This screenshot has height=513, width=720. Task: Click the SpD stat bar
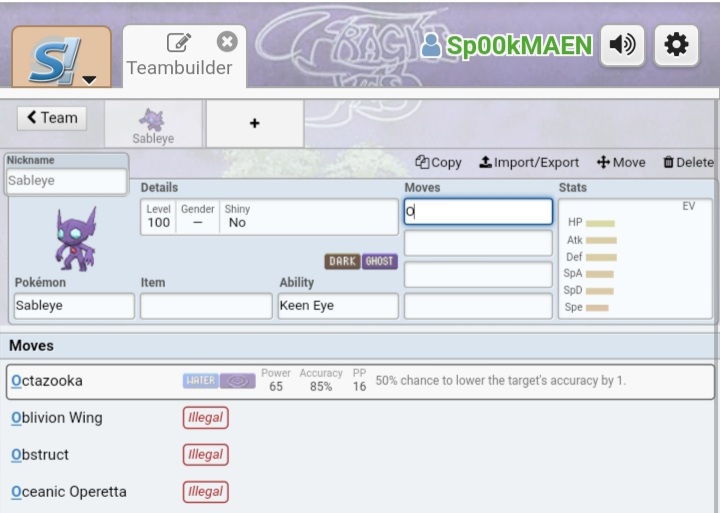600,291
